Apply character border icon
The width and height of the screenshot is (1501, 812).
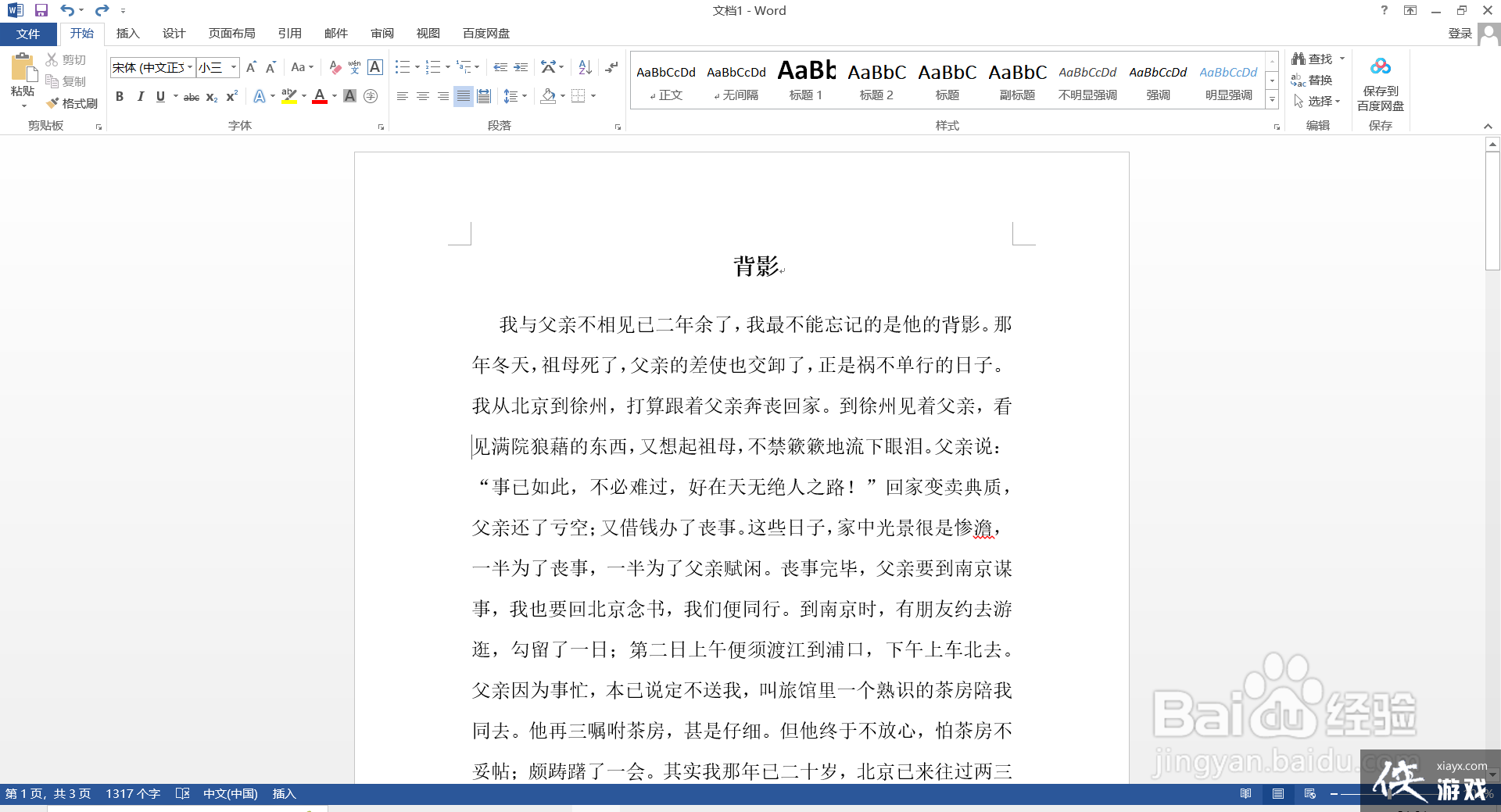(x=375, y=67)
